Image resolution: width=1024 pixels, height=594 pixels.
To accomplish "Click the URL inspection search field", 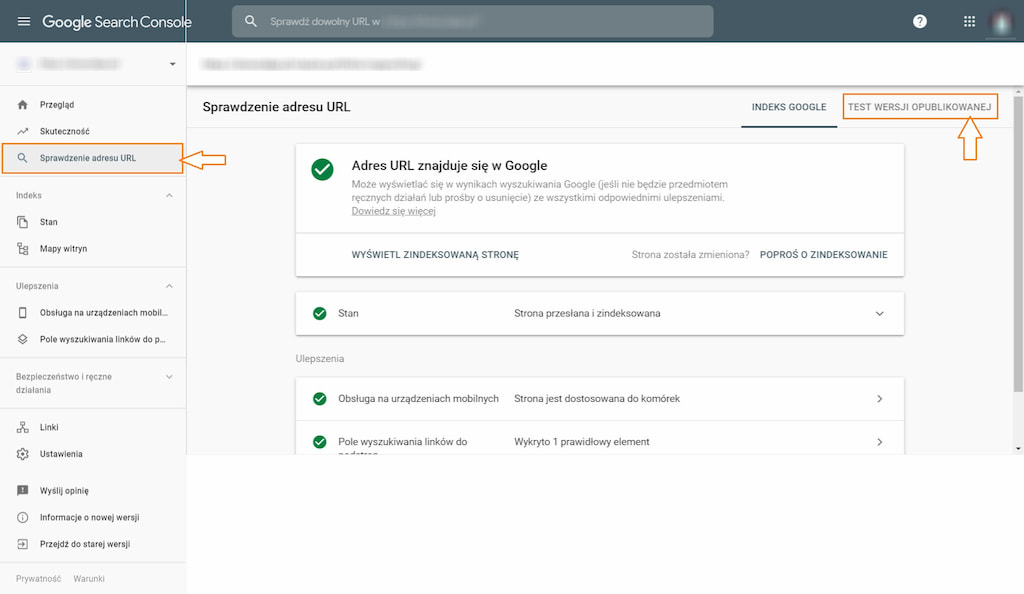I will [x=472, y=22].
